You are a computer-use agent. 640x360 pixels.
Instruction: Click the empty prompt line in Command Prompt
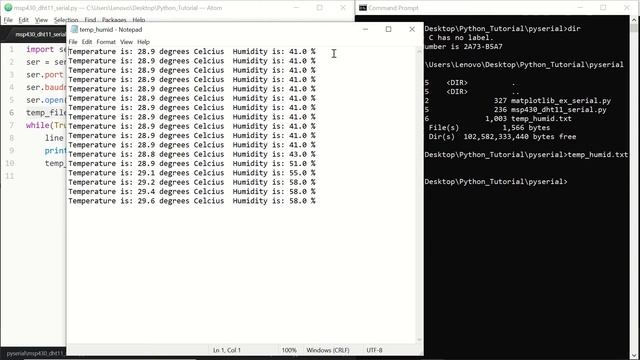pos(496,182)
